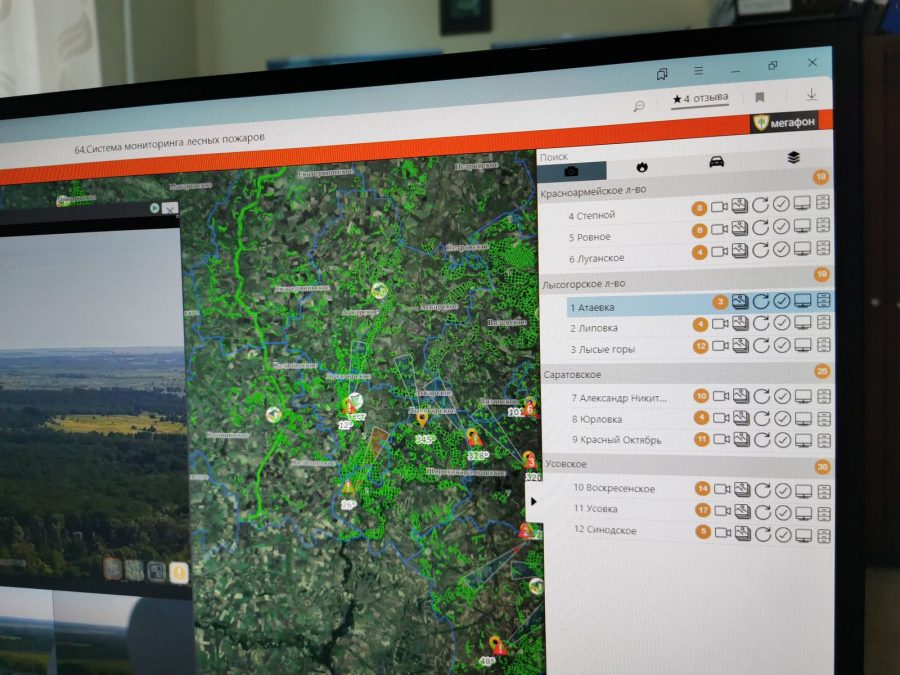Collapse side panel with black arrow
Image resolution: width=900 pixels, height=675 pixels.
click(534, 502)
